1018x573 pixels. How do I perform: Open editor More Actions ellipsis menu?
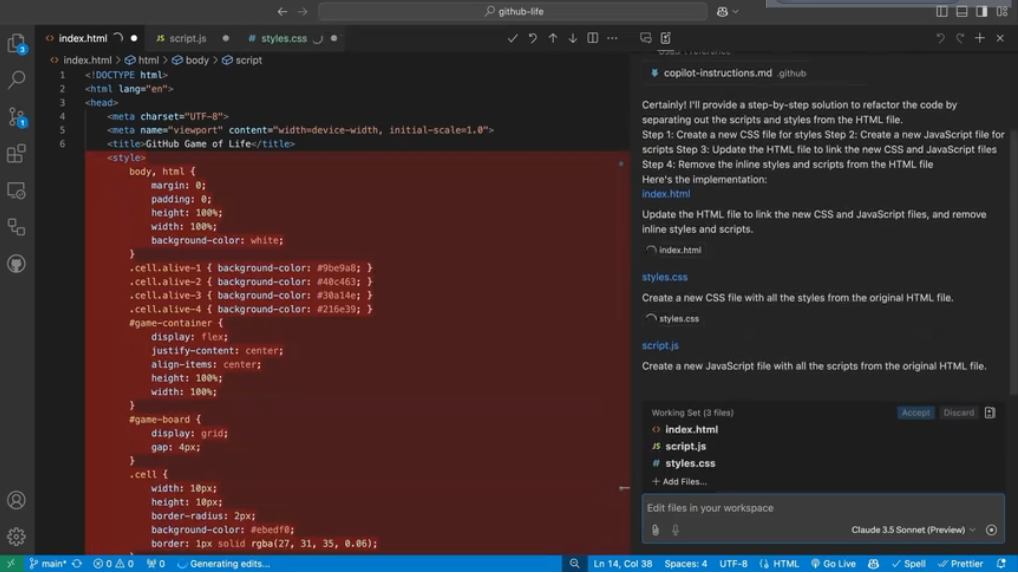click(612, 38)
